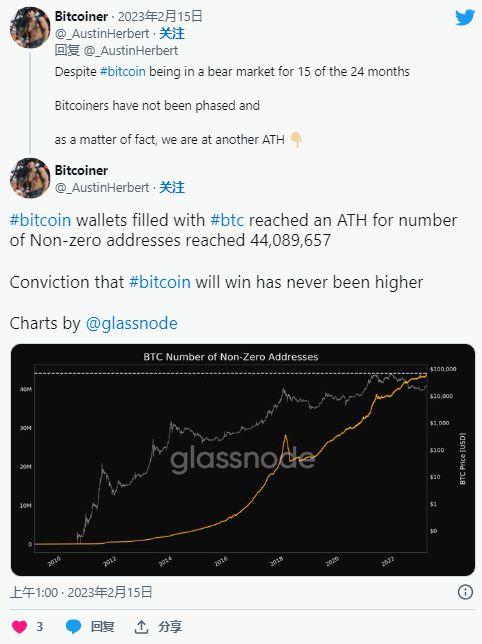Like the tweet with heart icon
This screenshot has height=644, width=482.
click(x=19, y=627)
